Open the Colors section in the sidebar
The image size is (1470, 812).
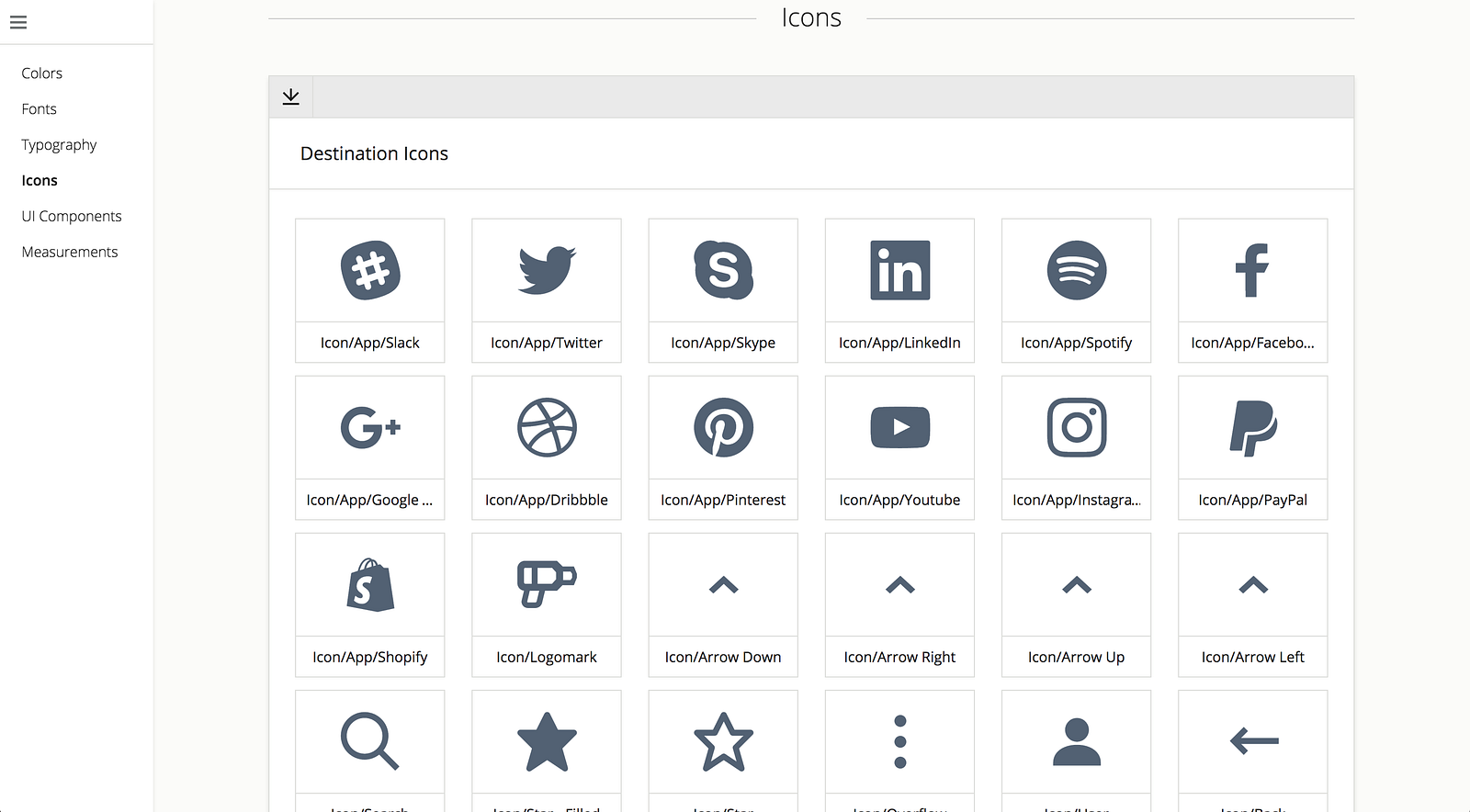pyautogui.click(x=42, y=73)
